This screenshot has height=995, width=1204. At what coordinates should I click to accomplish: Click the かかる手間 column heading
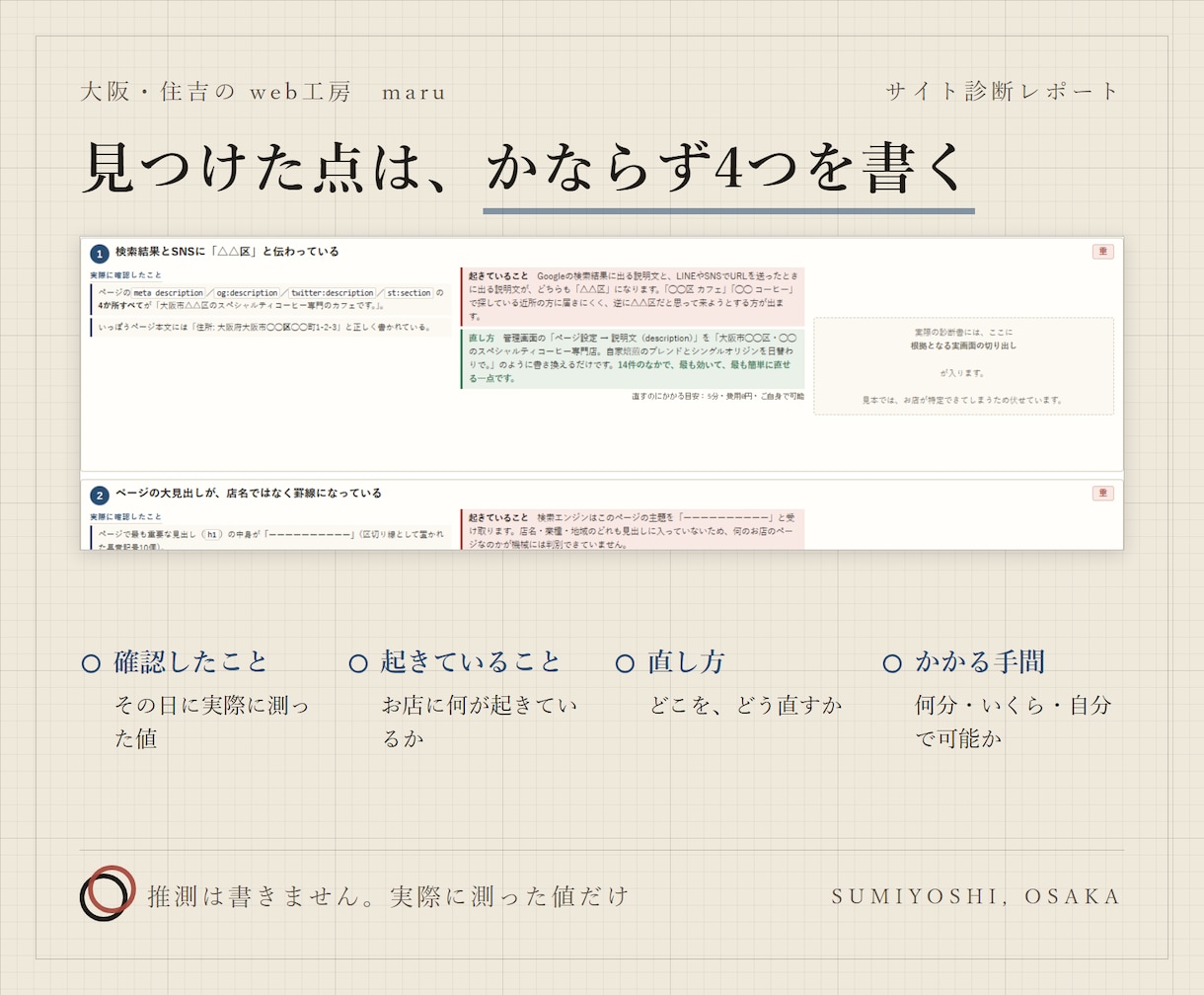point(981,662)
